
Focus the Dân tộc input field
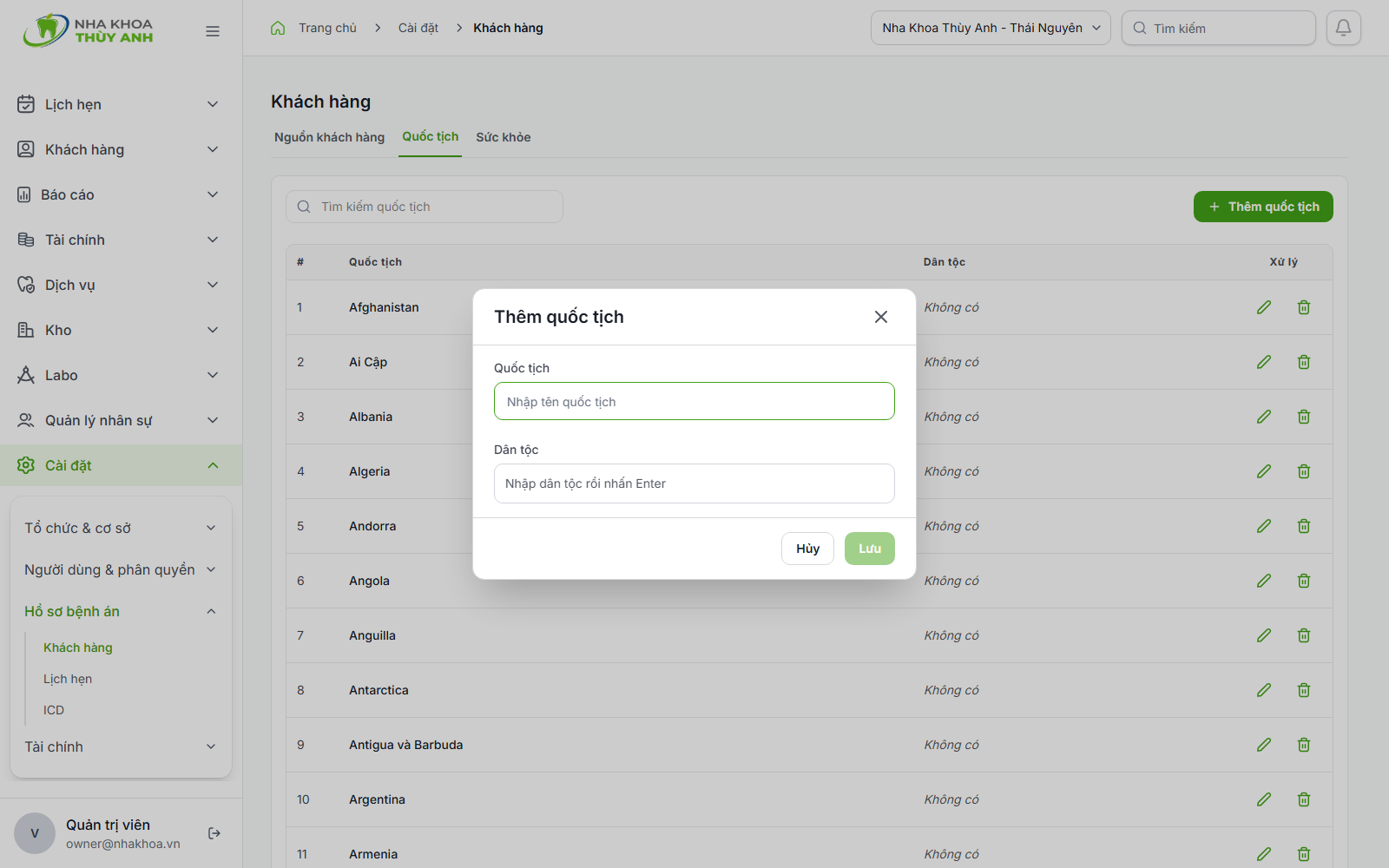(x=694, y=483)
